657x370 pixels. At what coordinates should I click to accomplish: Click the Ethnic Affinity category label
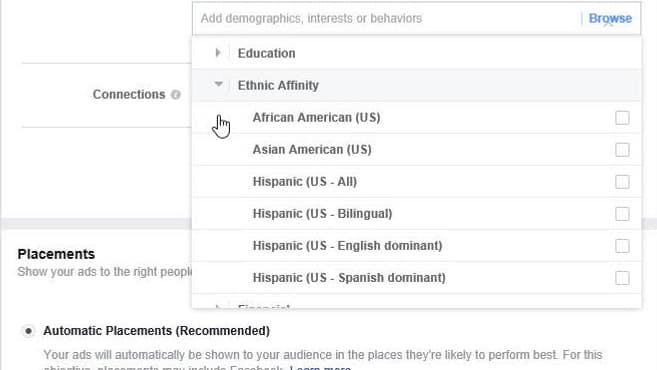[x=278, y=85]
